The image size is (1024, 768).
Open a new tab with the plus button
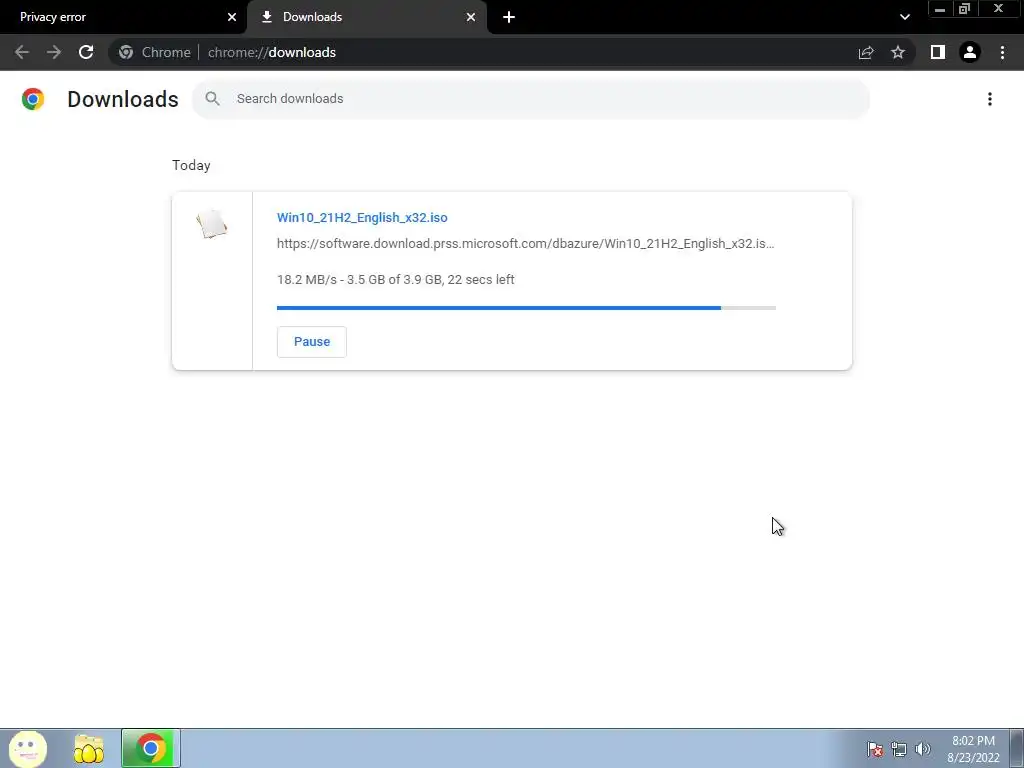tap(509, 17)
